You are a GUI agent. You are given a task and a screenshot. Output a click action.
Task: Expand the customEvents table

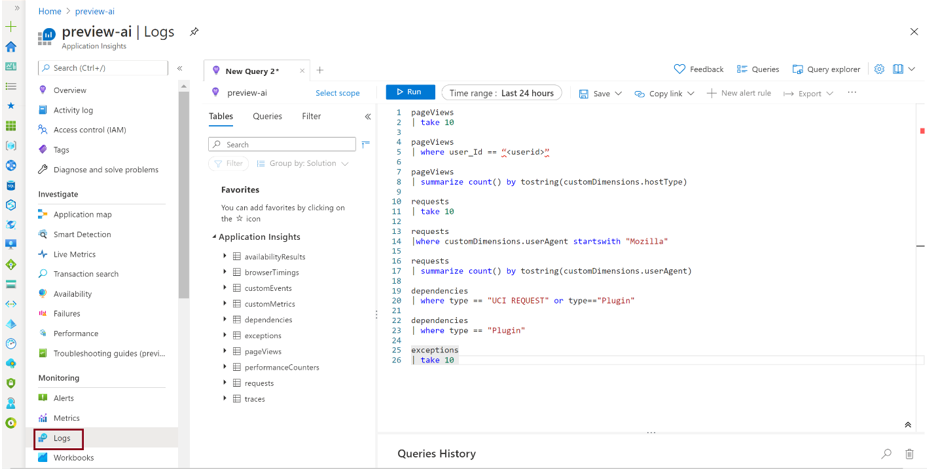(x=225, y=287)
